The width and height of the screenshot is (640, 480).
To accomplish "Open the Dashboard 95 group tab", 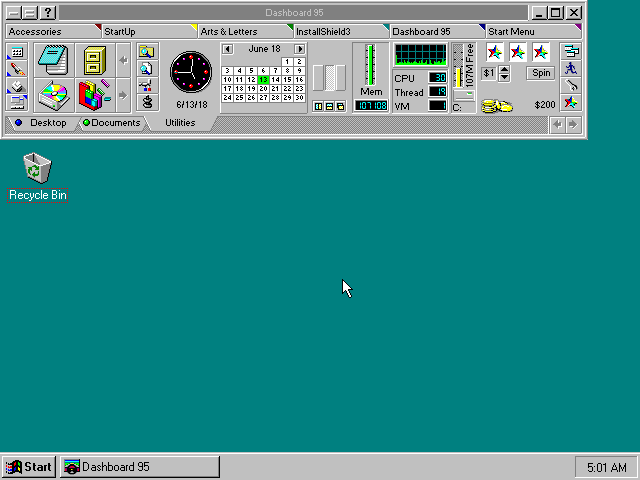I will [x=437, y=31].
